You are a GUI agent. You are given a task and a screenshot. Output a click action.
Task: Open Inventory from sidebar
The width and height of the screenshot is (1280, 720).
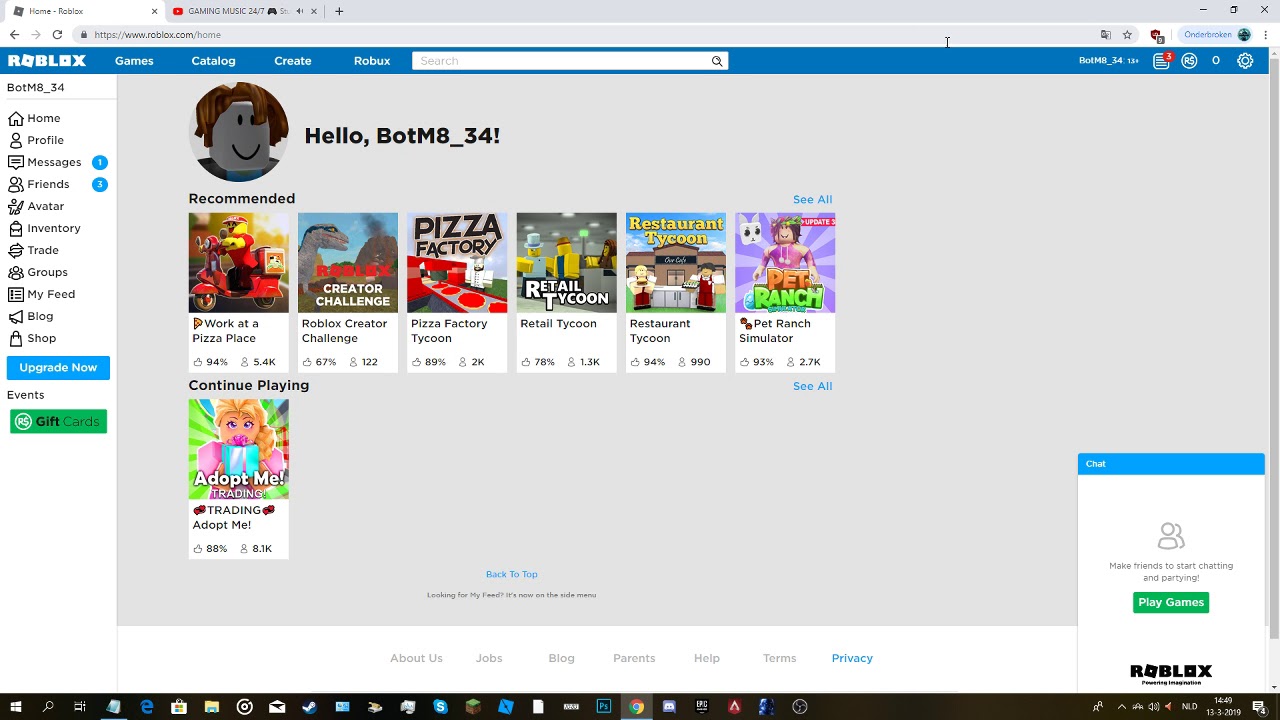(x=45, y=228)
